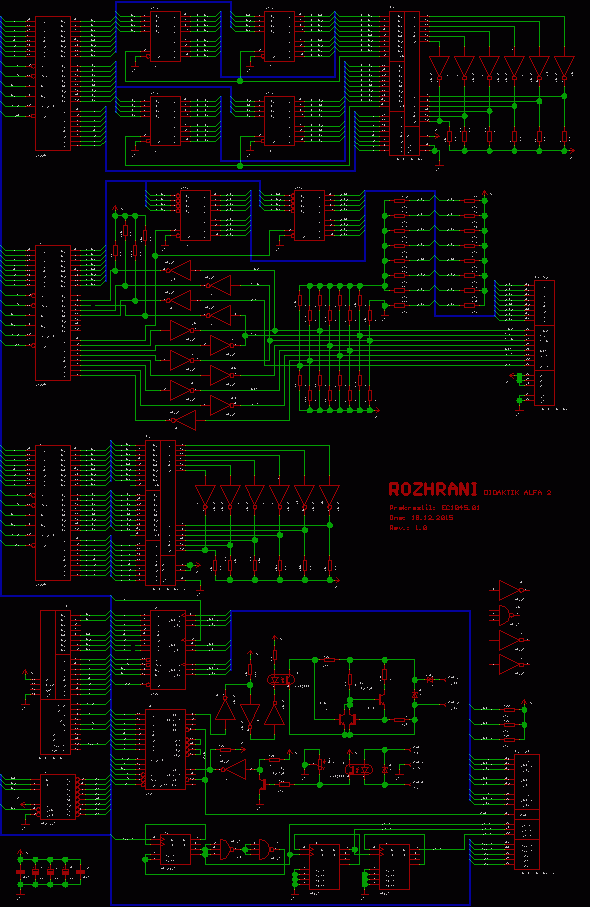Click the large IC block at top left
Image resolution: width=590 pixels, height=907 pixels.
(x=53, y=83)
